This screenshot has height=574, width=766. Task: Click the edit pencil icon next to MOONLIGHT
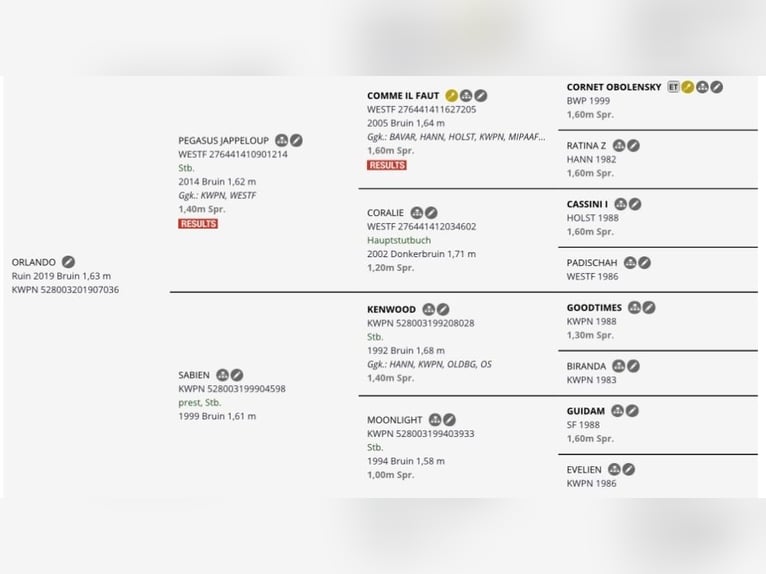(449, 420)
